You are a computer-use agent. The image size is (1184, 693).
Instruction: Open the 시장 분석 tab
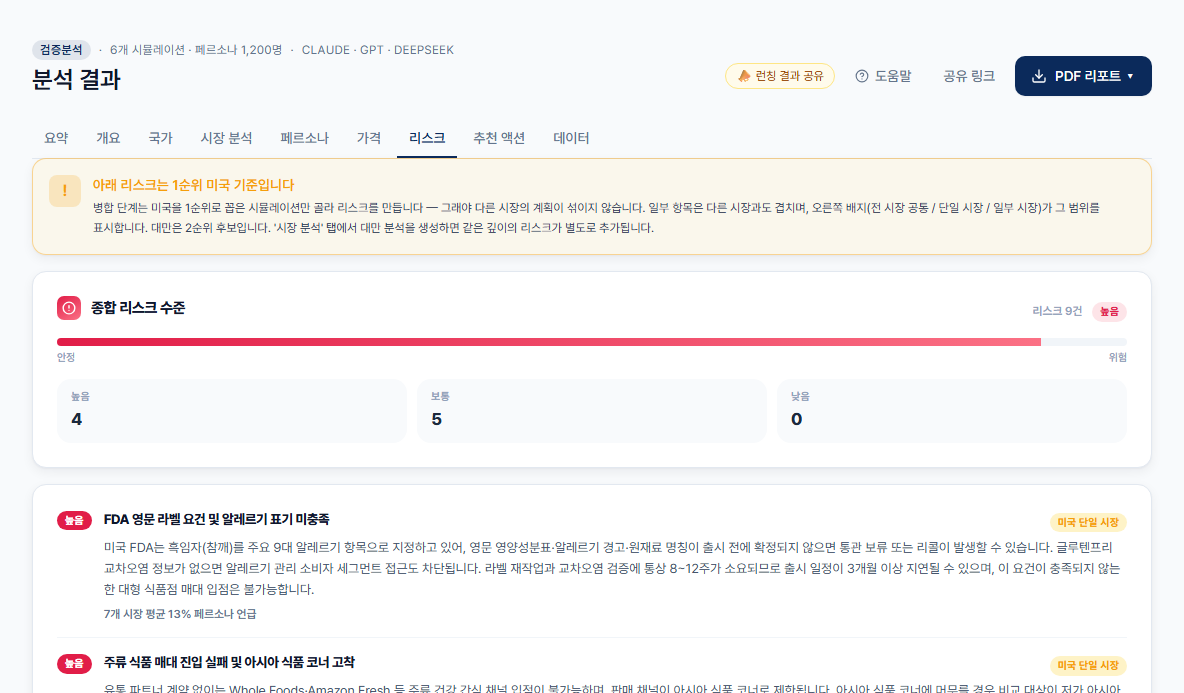pos(226,138)
